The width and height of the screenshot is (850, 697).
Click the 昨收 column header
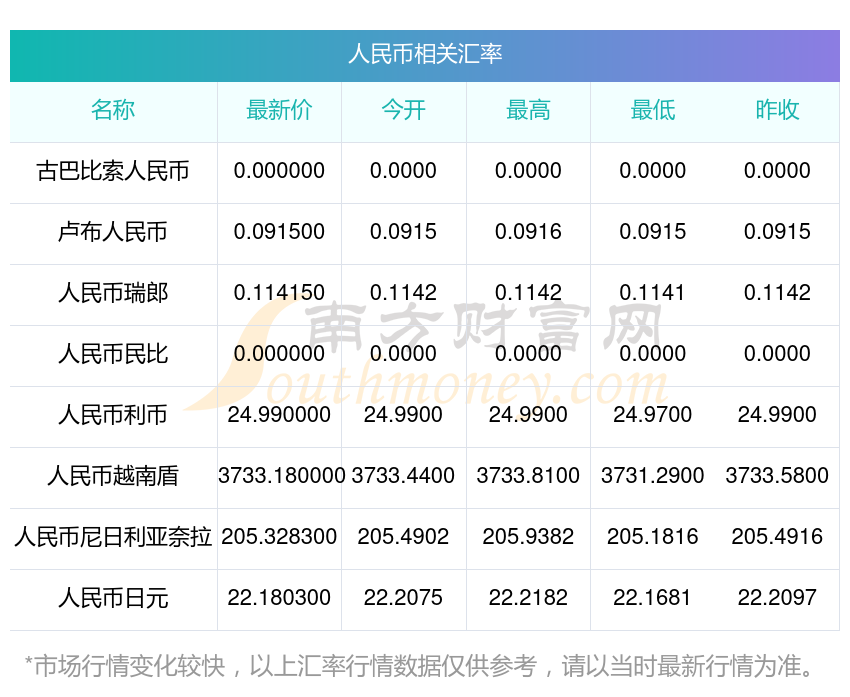coord(777,110)
